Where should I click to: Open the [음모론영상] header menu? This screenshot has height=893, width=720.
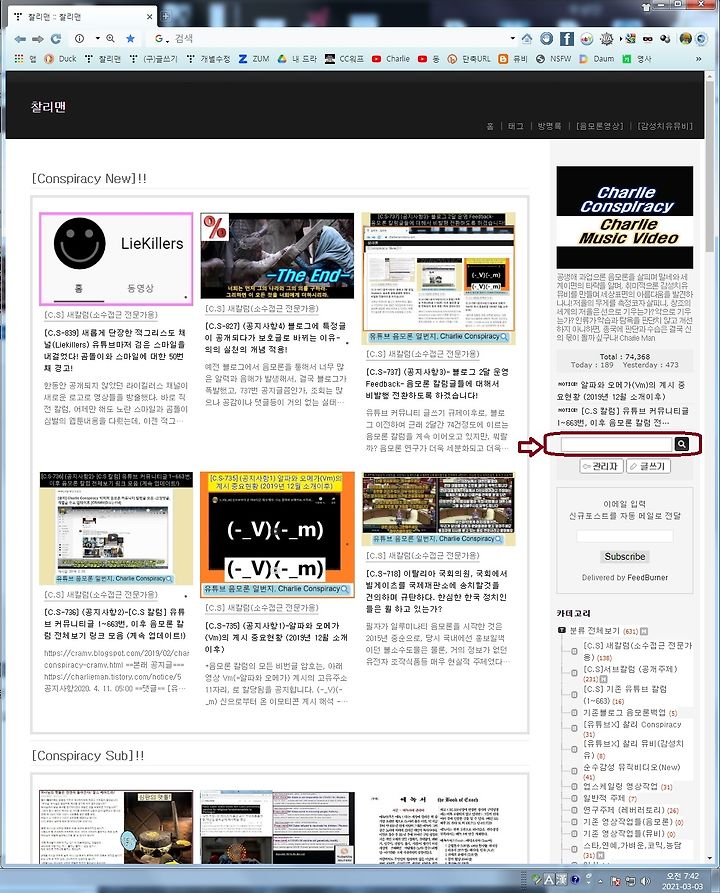[x=600, y=126]
